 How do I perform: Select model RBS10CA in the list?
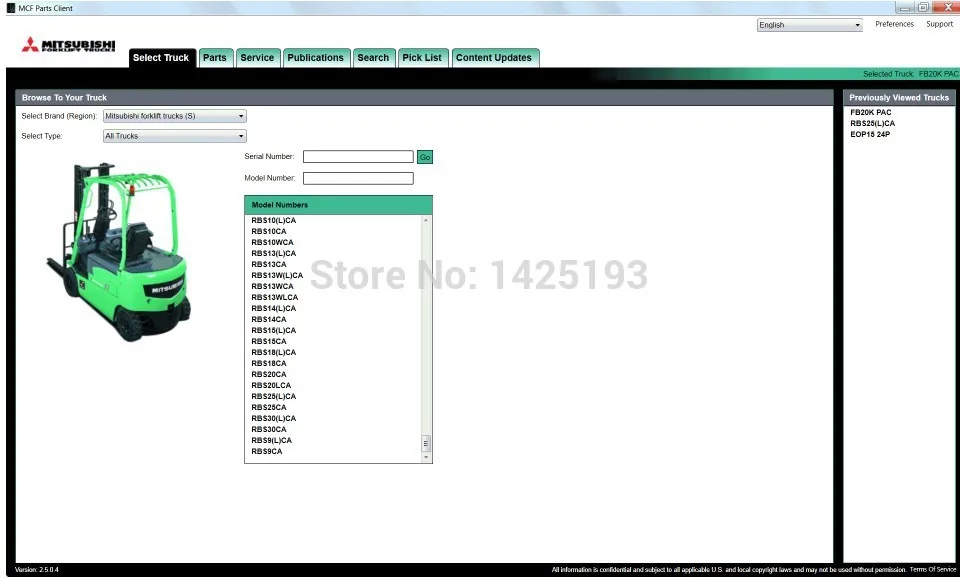[269, 231]
